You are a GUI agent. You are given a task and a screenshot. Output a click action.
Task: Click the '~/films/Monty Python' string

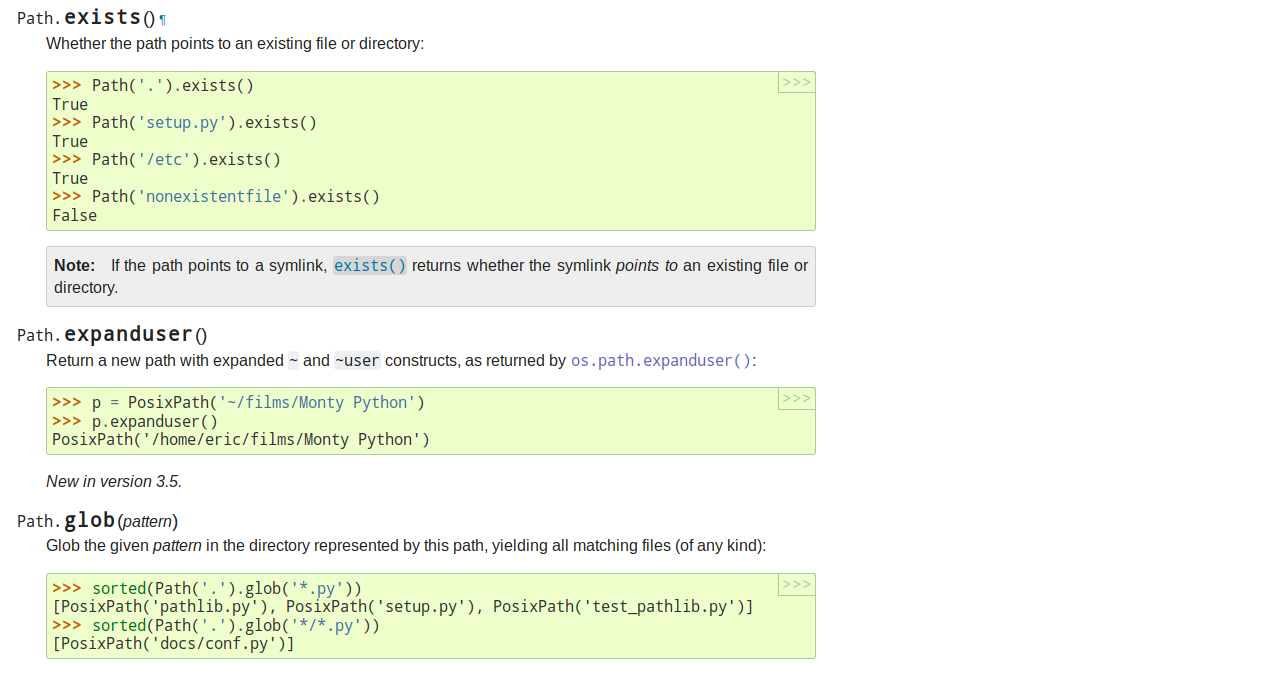pyautogui.click(x=317, y=403)
